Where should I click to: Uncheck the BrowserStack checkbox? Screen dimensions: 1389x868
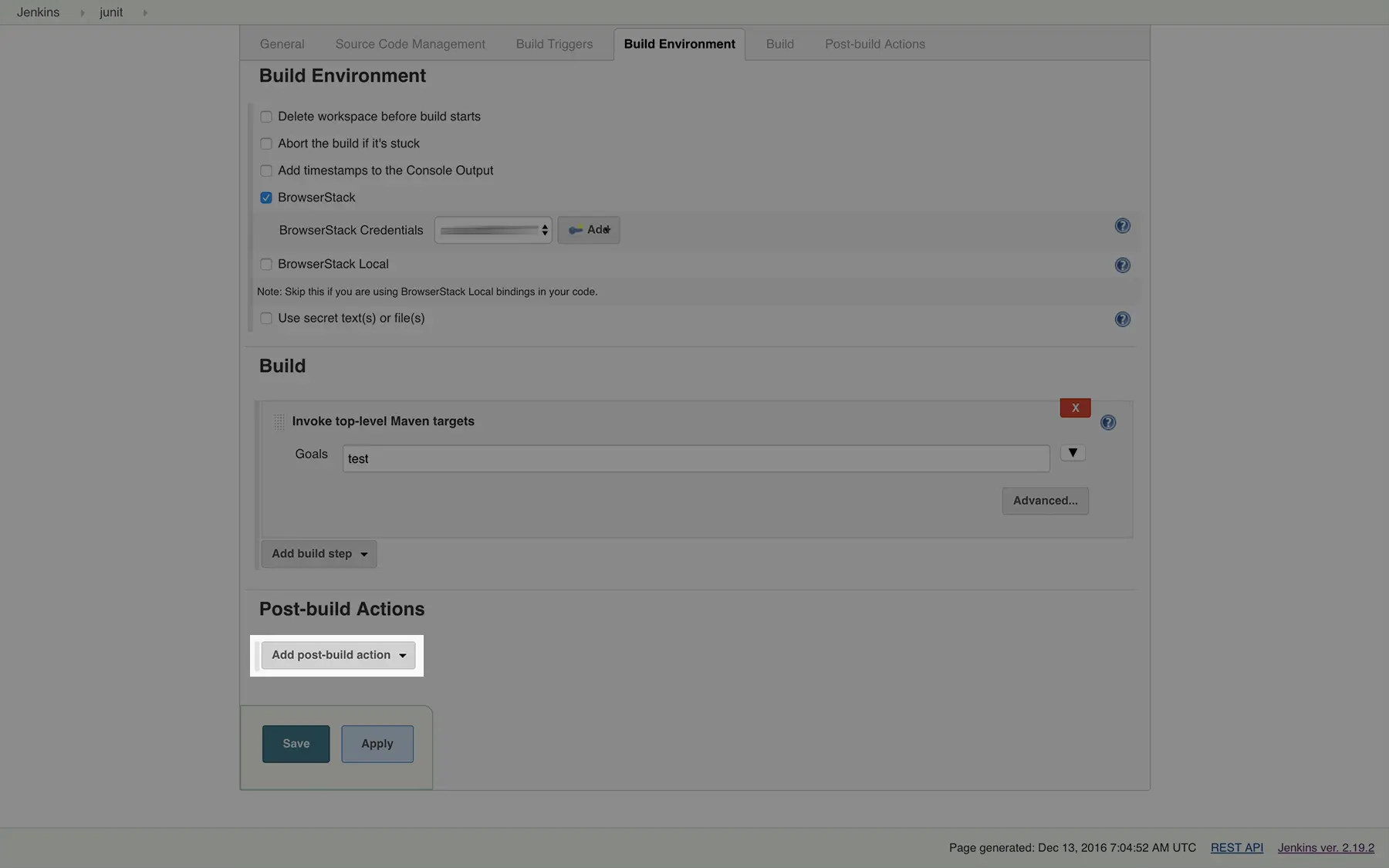pos(266,198)
